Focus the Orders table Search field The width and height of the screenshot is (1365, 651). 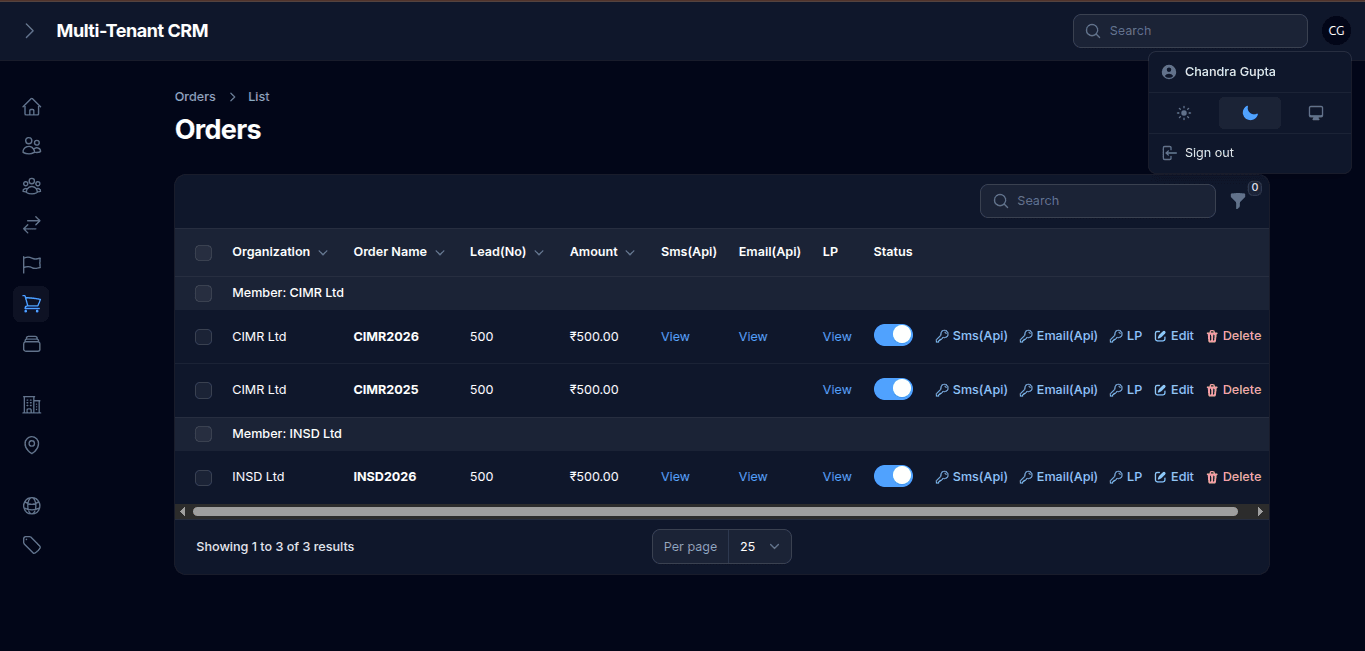tap(1098, 201)
